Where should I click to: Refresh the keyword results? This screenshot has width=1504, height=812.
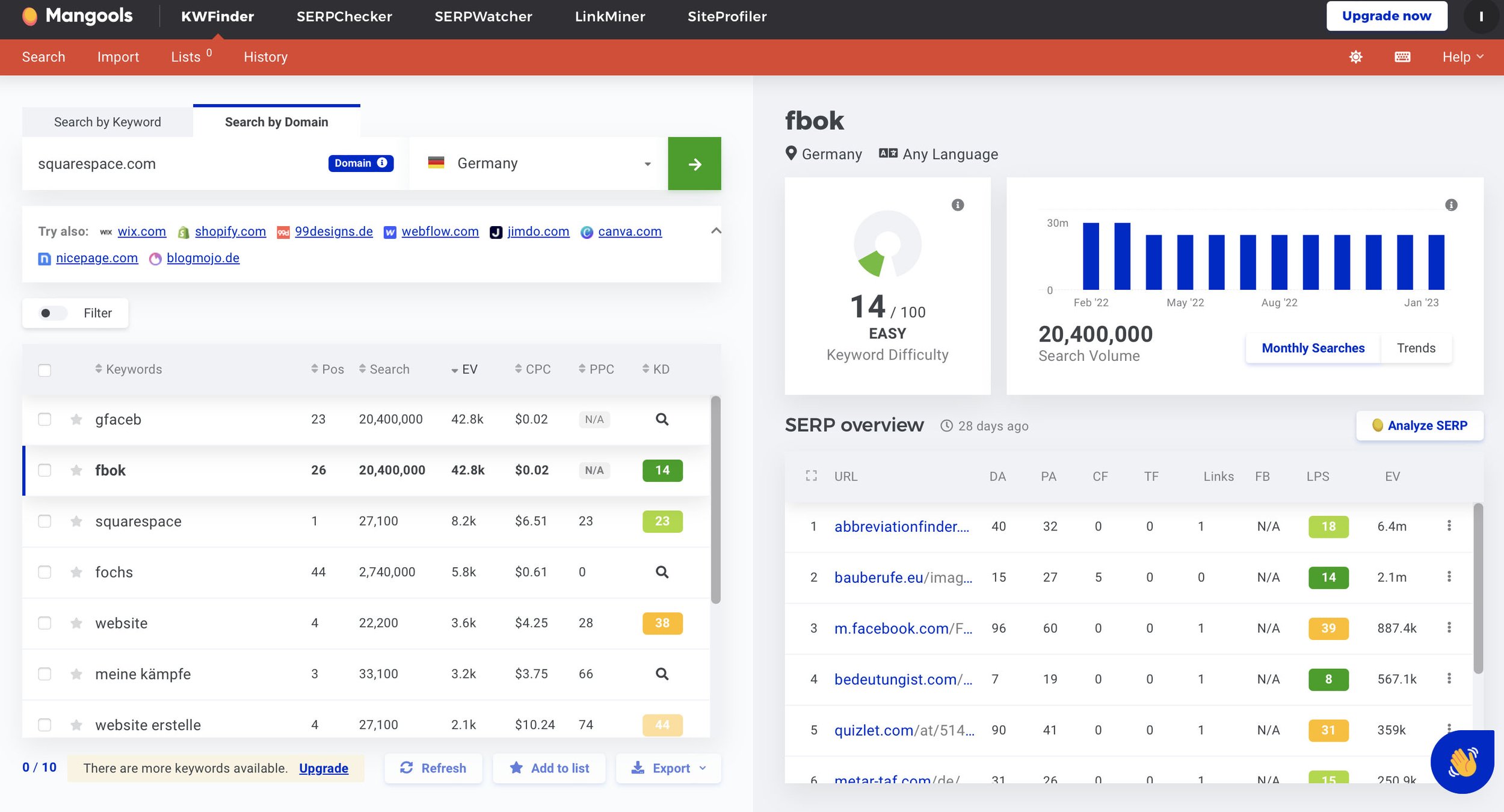[433, 768]
